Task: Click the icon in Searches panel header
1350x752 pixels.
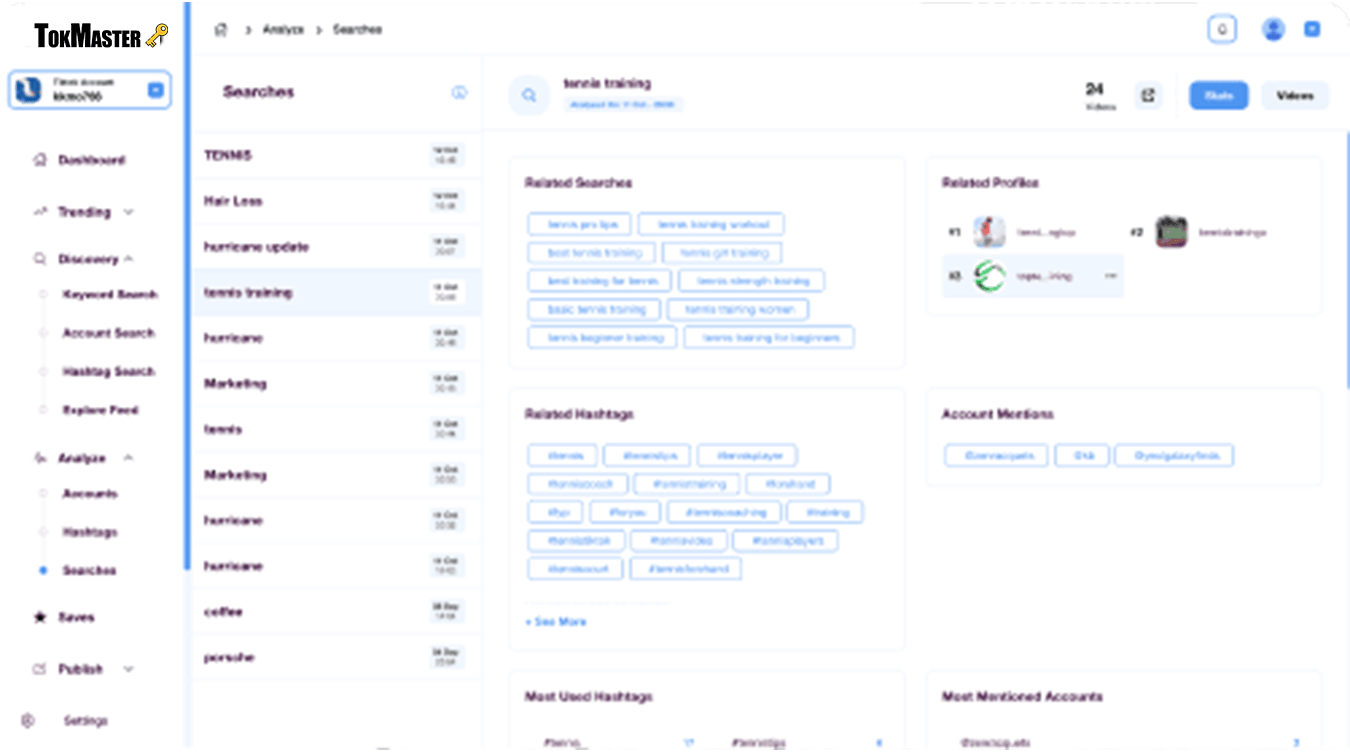Action: pos(459,92)
